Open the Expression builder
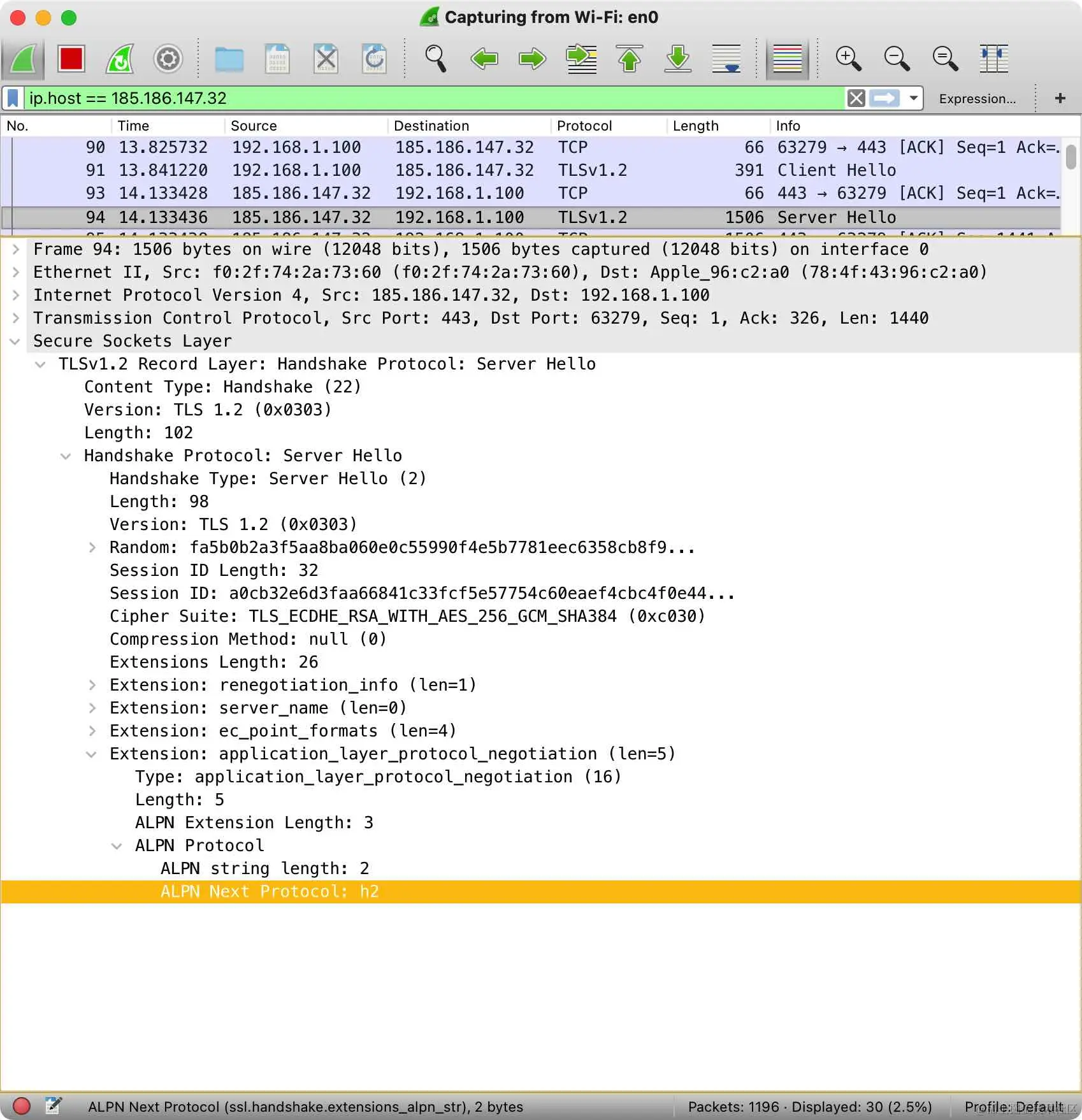Screen dimensions: 1082x1120 pyautogui.click(x=977, y=99)
